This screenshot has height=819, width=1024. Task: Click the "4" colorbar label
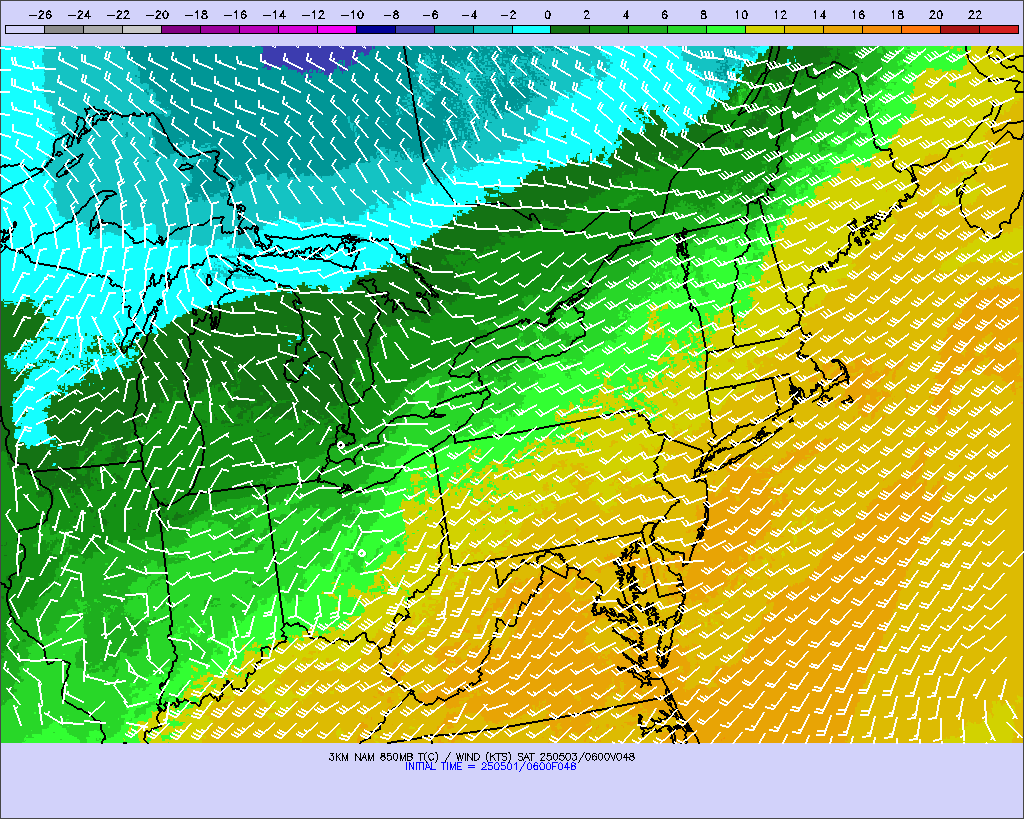pos(626,15)
